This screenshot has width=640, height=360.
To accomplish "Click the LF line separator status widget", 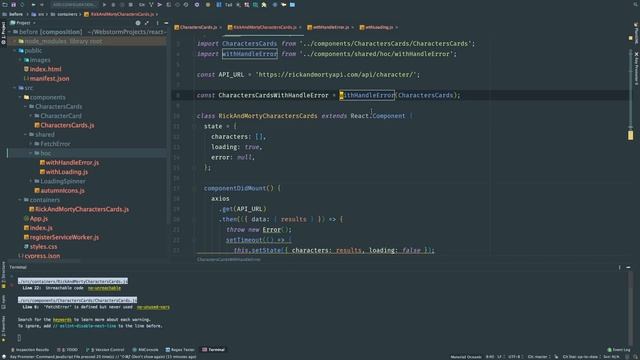I will [x=500, y=357].
